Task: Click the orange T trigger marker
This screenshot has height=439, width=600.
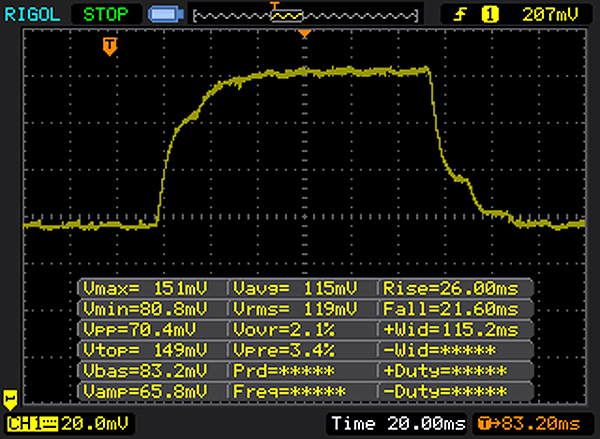Action: [109, 45]
